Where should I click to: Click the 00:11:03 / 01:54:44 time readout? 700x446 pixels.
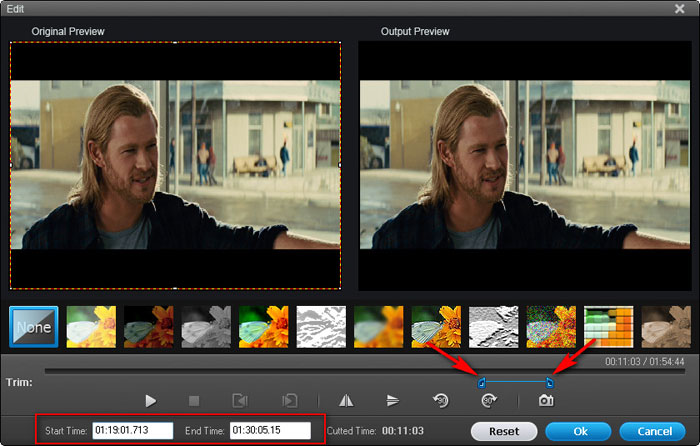pyautogui.click(x=645, y=362)
